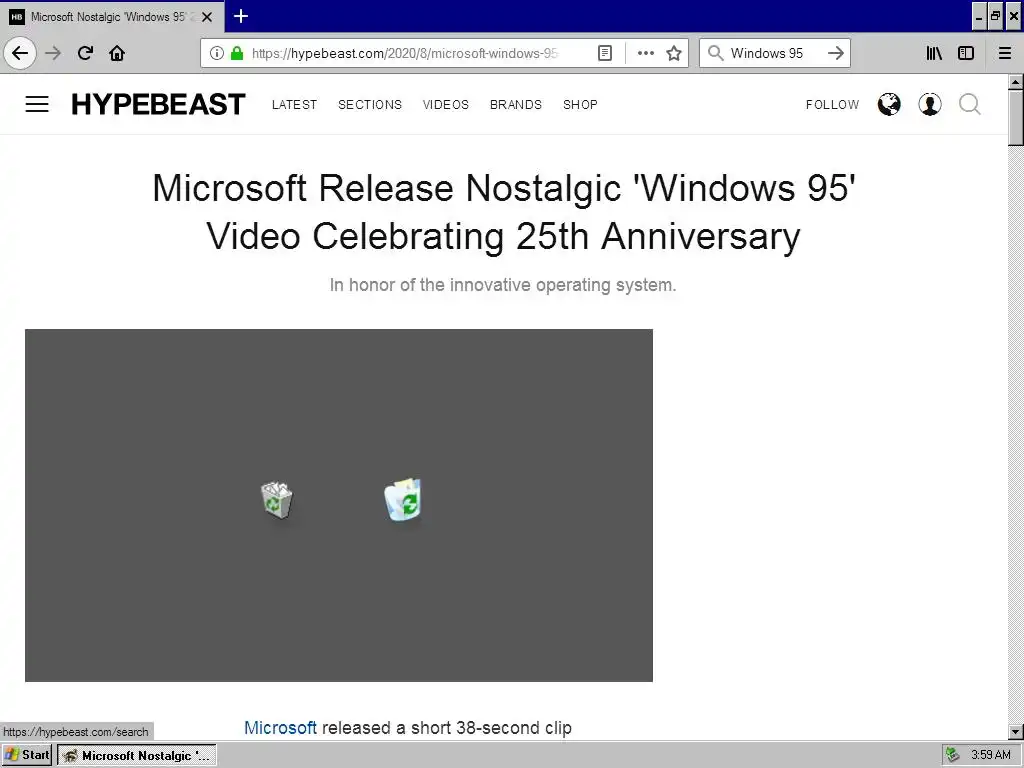Screen dimensions: 1024x768
Task: Restore the browser window size
Action: tap(995, 16)
